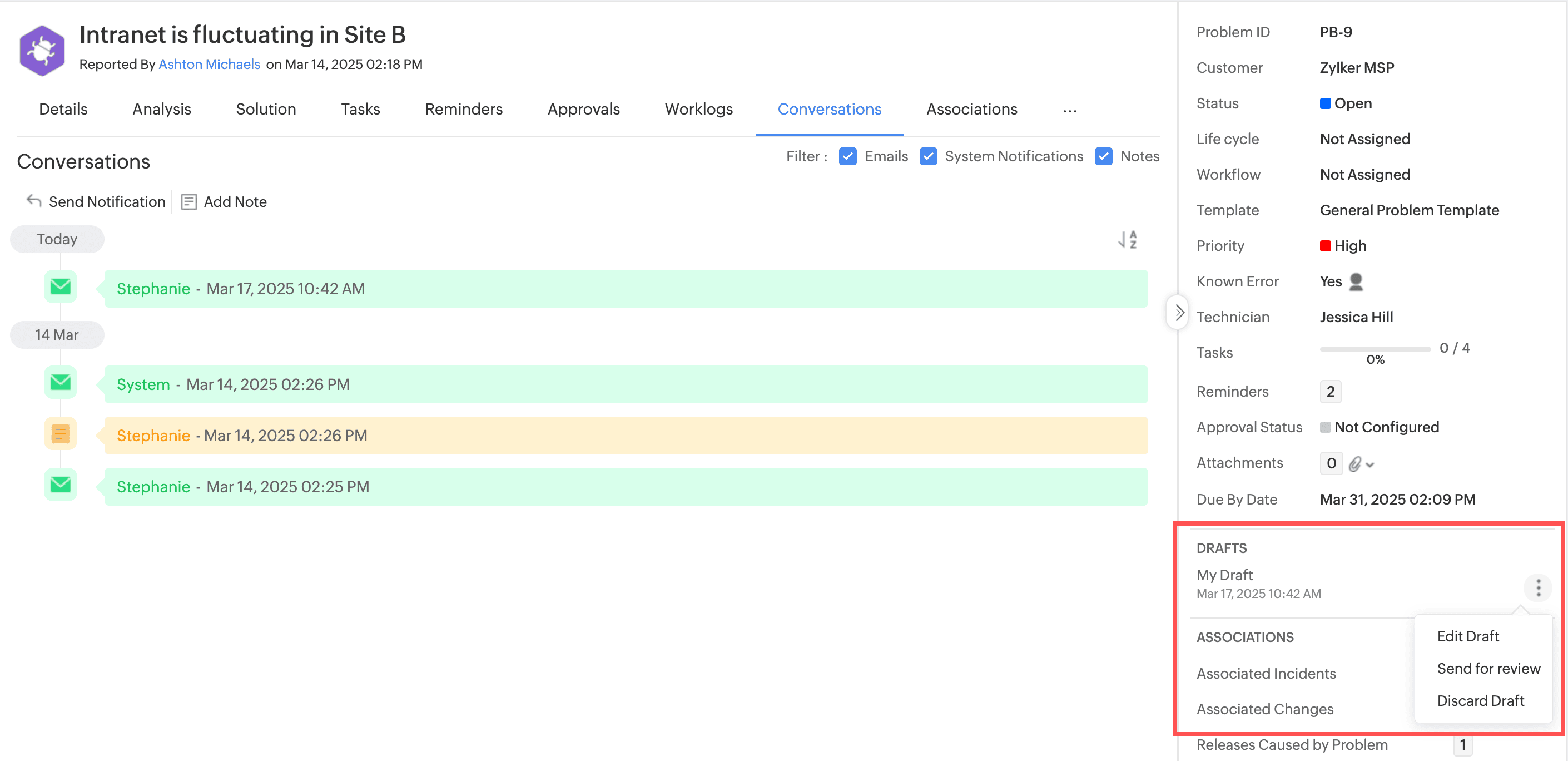Open Stephanie's Mar 17 email envelope icon
The height and width of the screenshot is (761, 1568).
tap(60, 286)
